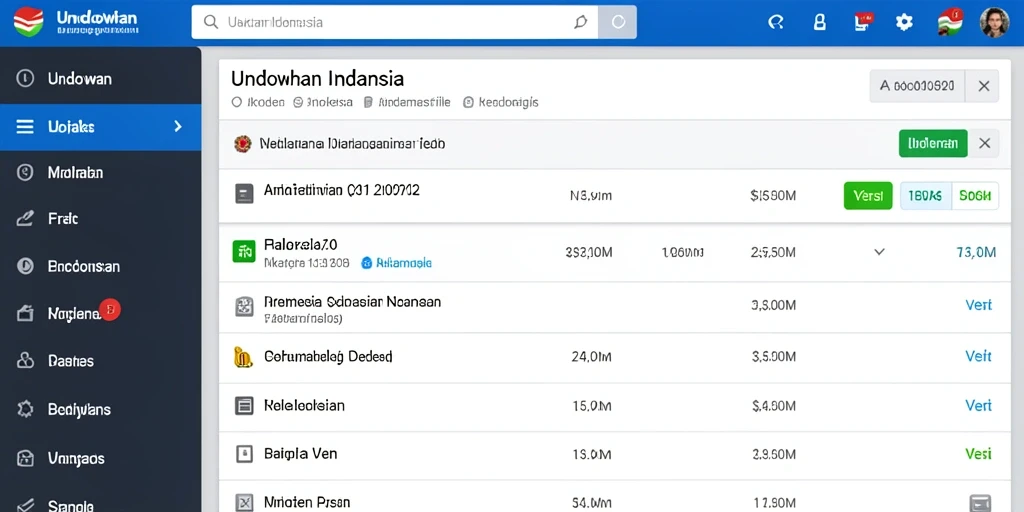Dismiss the Netlanana banner with X
1024x512 pixels.
(x=984, y=143)
